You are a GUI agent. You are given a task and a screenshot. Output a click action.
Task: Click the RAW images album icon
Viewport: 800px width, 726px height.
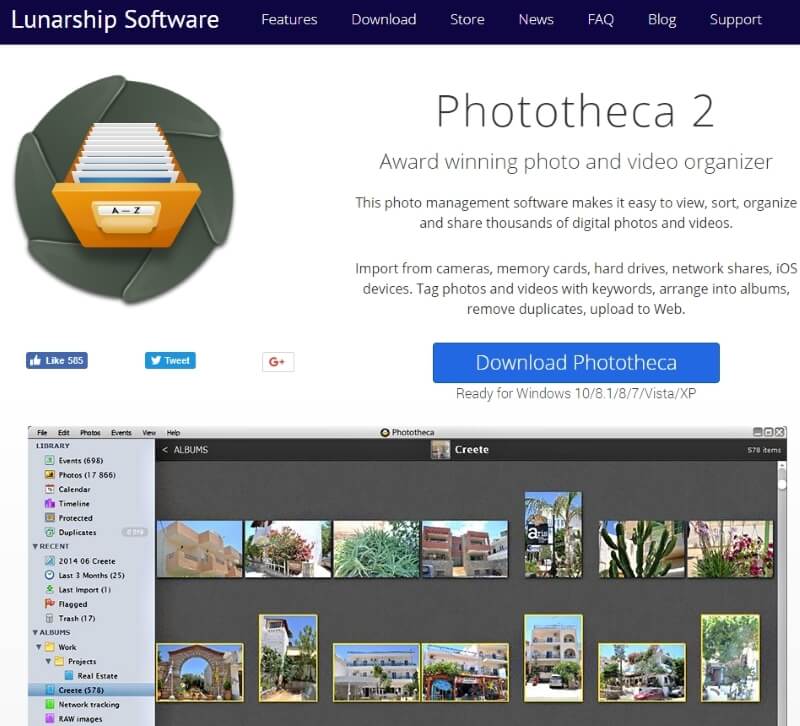(50, 718)
